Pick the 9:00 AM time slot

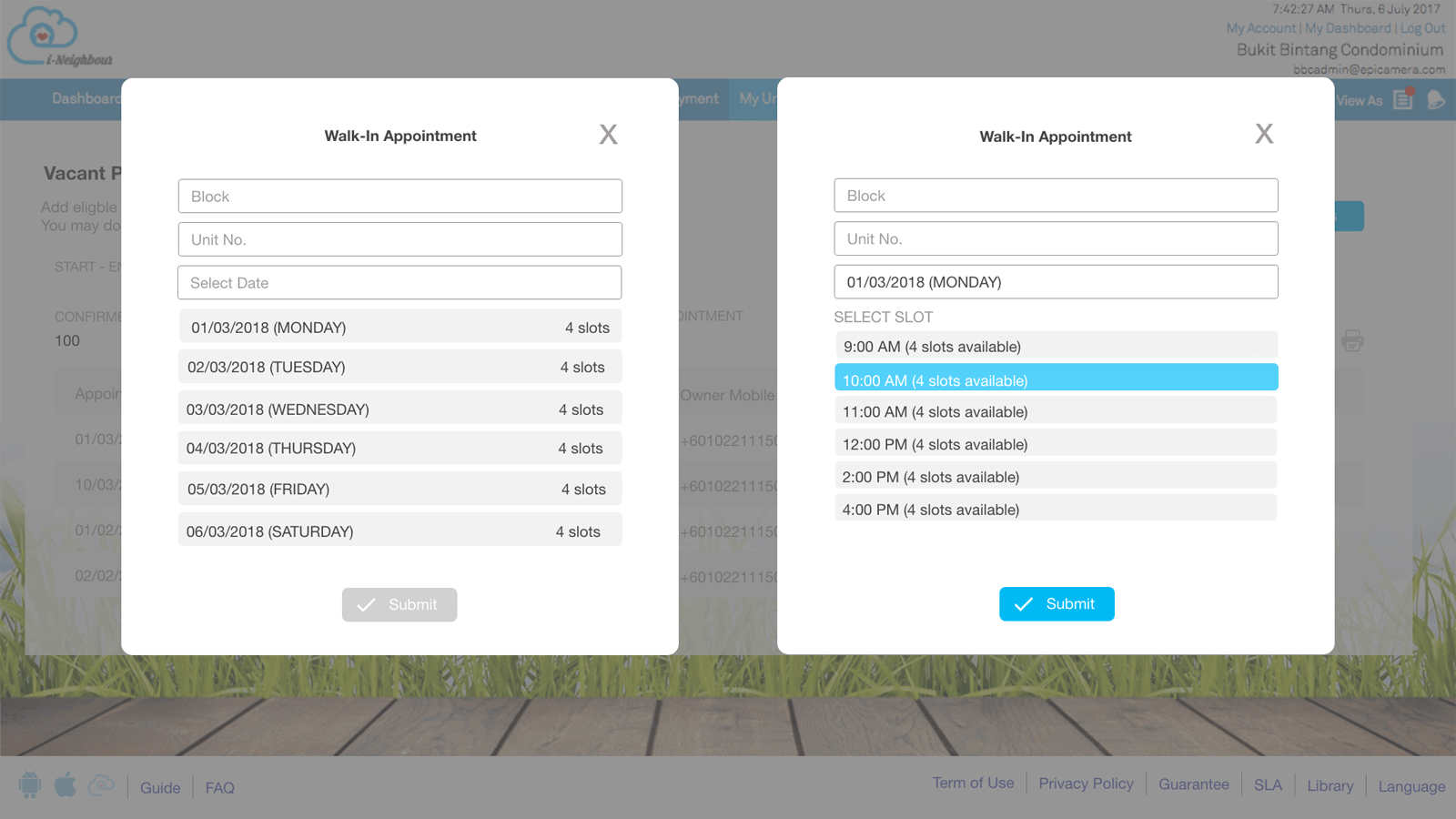point(1056,346)
